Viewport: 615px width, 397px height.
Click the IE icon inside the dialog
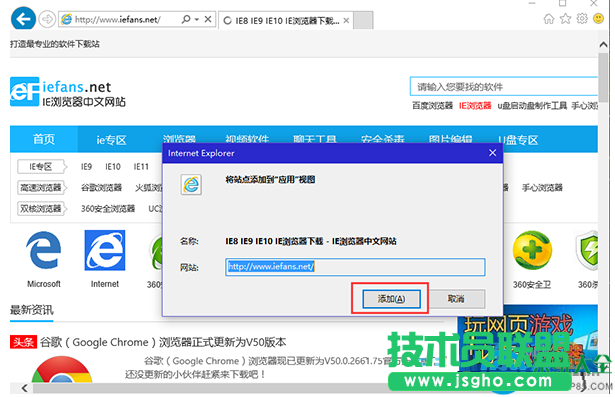[191, 184]
